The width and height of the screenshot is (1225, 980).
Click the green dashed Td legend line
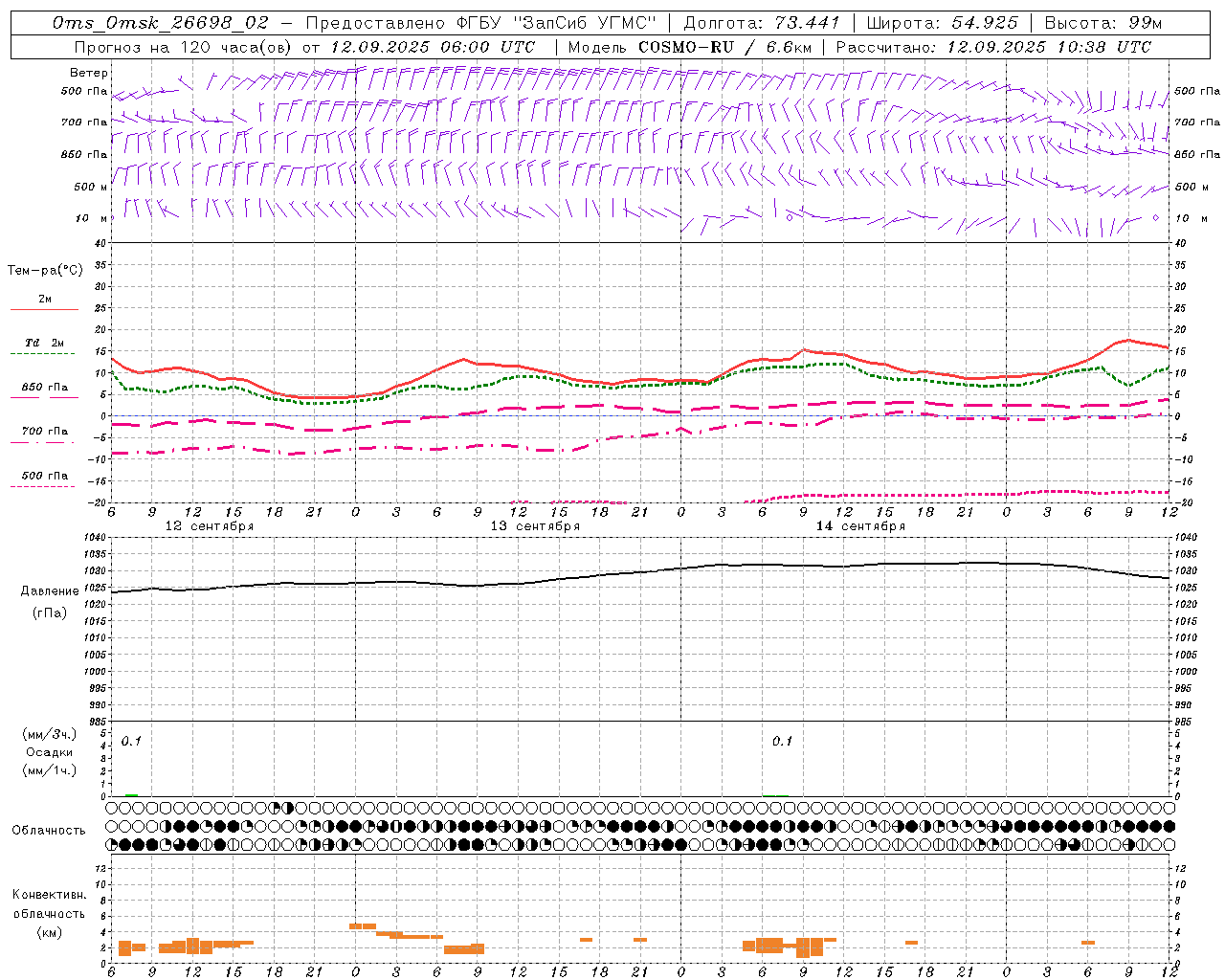pos(42,354)
